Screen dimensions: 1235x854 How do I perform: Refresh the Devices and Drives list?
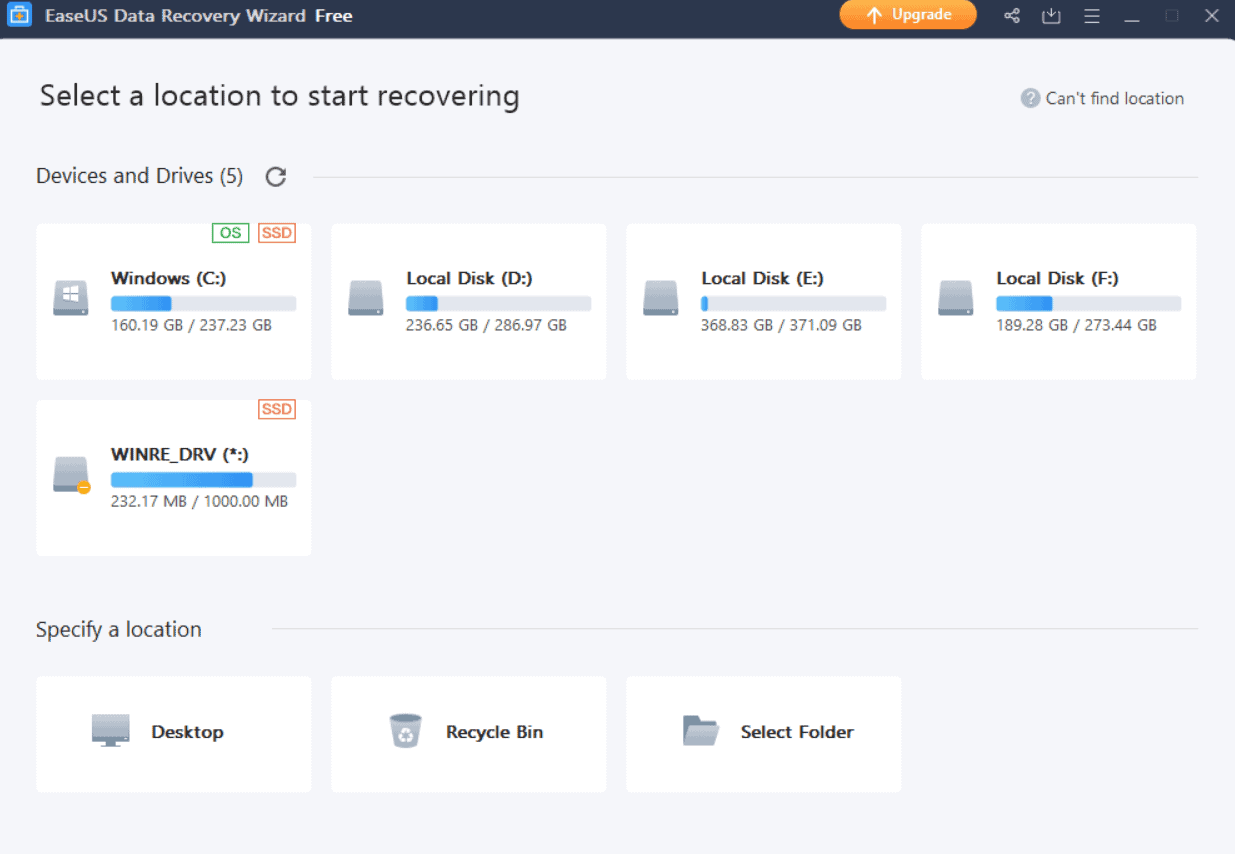276,177
